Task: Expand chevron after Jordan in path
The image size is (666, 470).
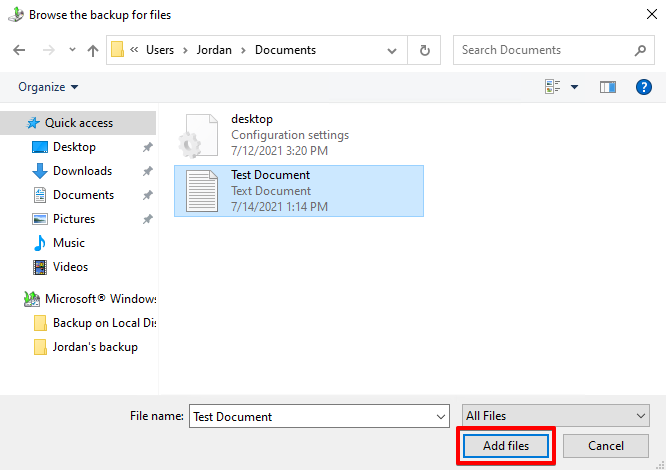Action: coord(243,51)
